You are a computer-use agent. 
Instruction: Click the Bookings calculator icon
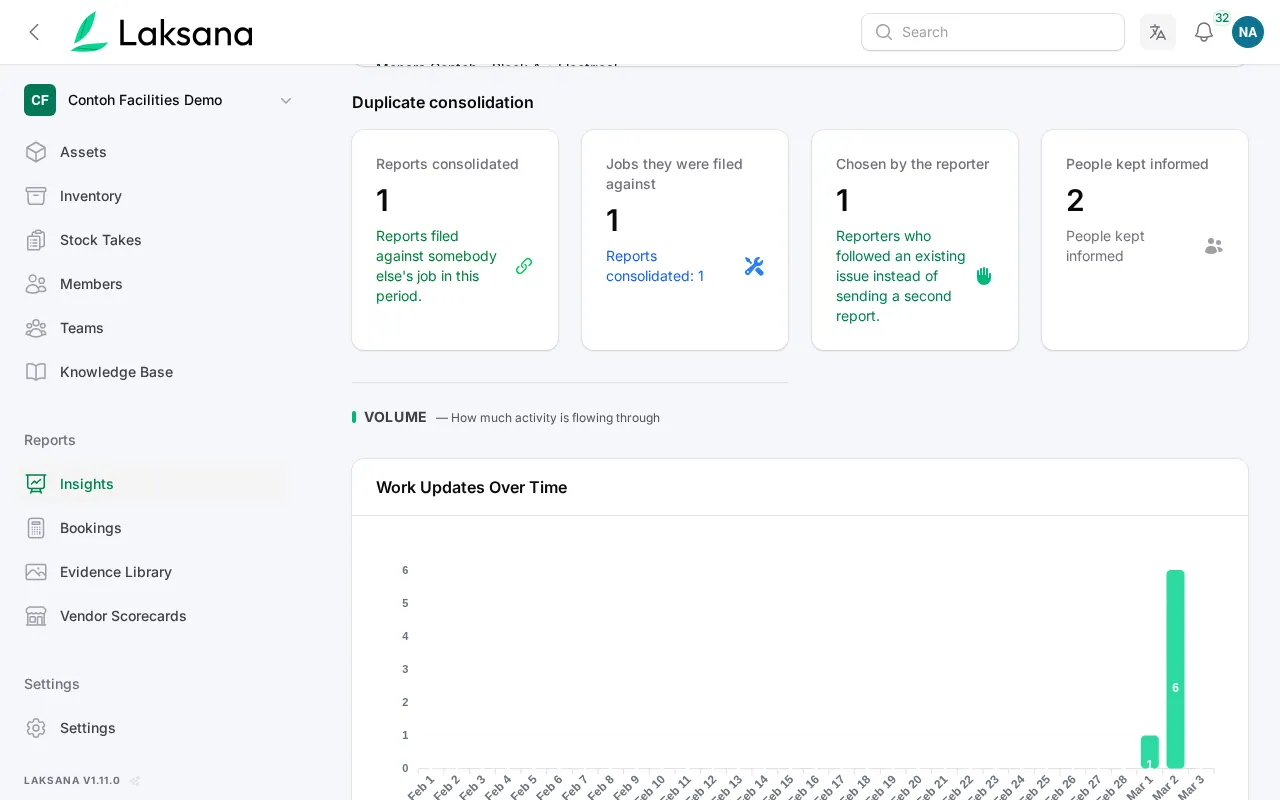click(x=36, y=528)
